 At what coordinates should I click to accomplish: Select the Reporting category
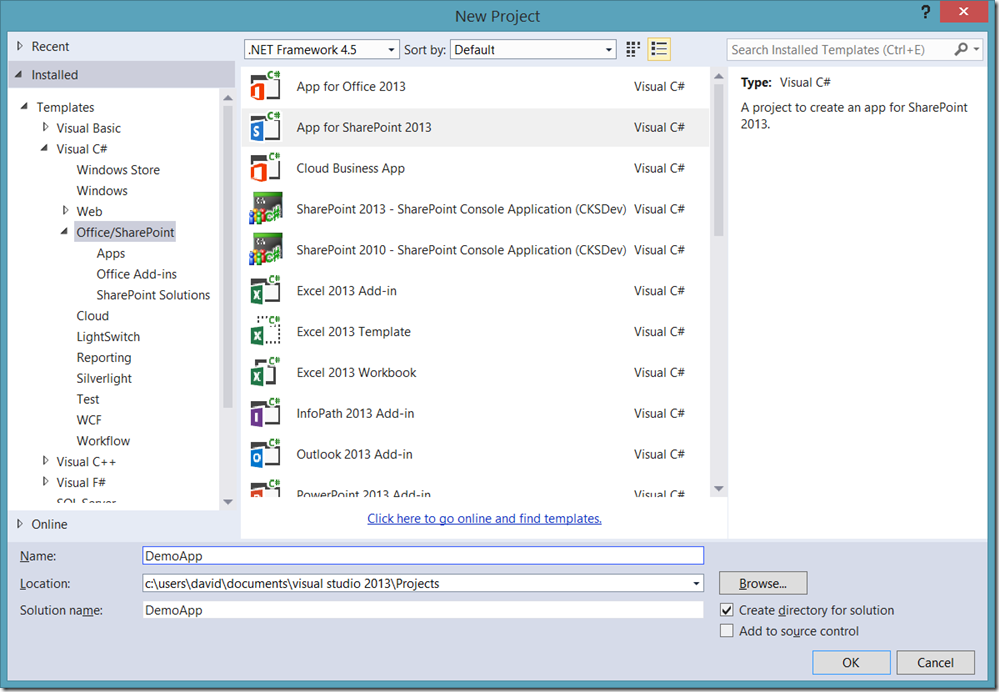(104, 357)
